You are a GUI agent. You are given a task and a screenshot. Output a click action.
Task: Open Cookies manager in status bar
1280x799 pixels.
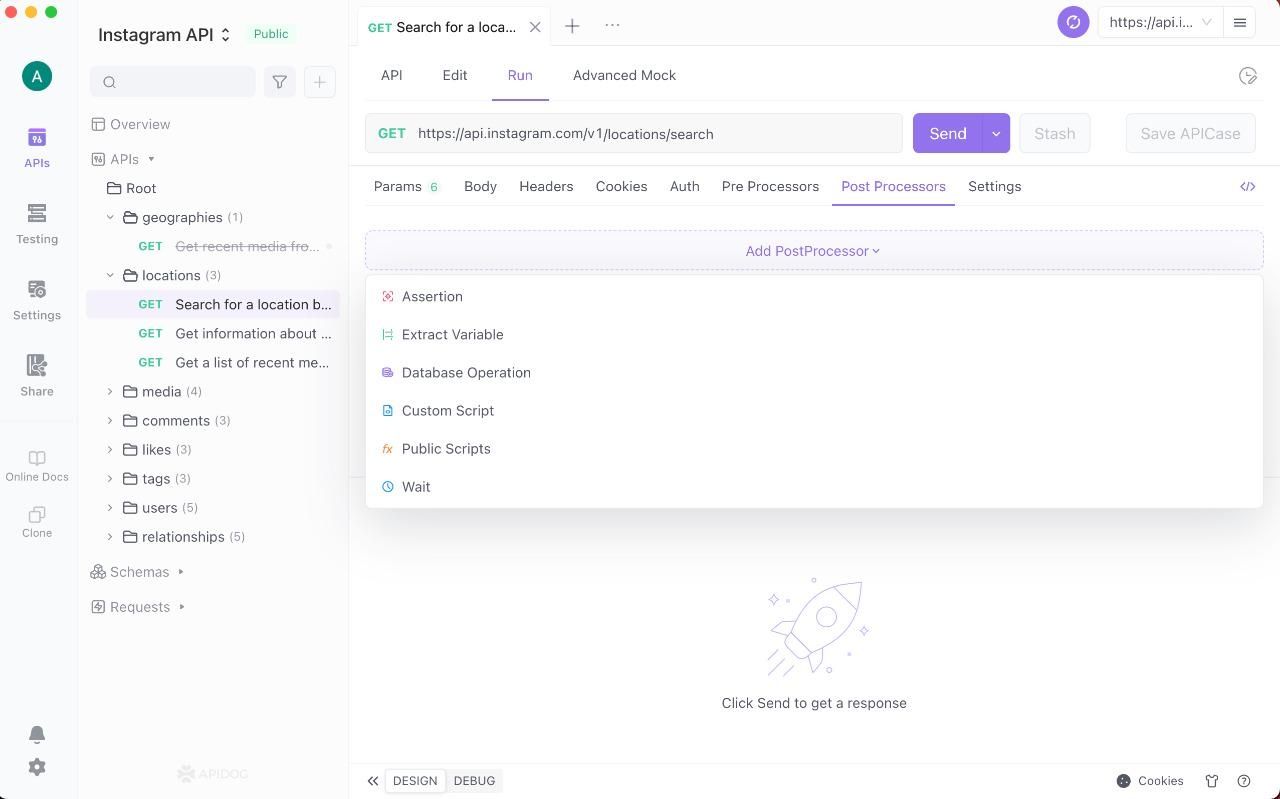pyautogui.click(x=1150, y=781)
